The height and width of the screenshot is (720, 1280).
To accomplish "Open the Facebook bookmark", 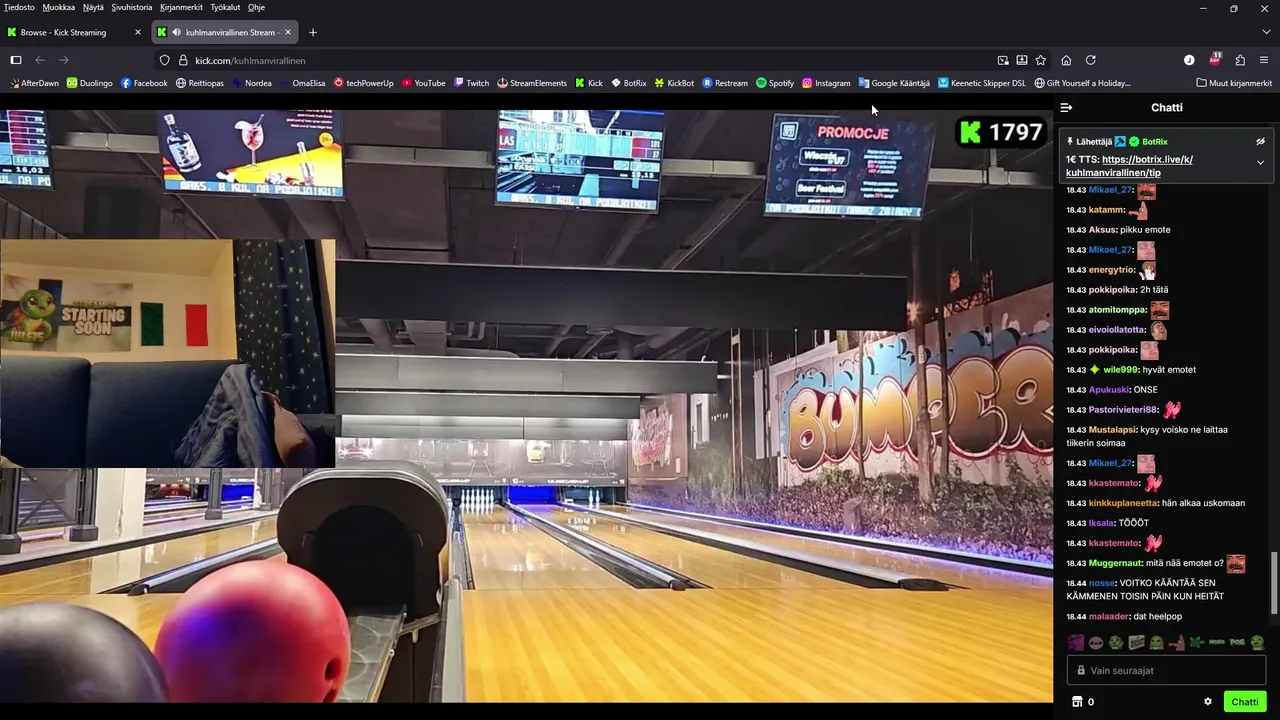I will pyautogui.click(x=144, y=83).
